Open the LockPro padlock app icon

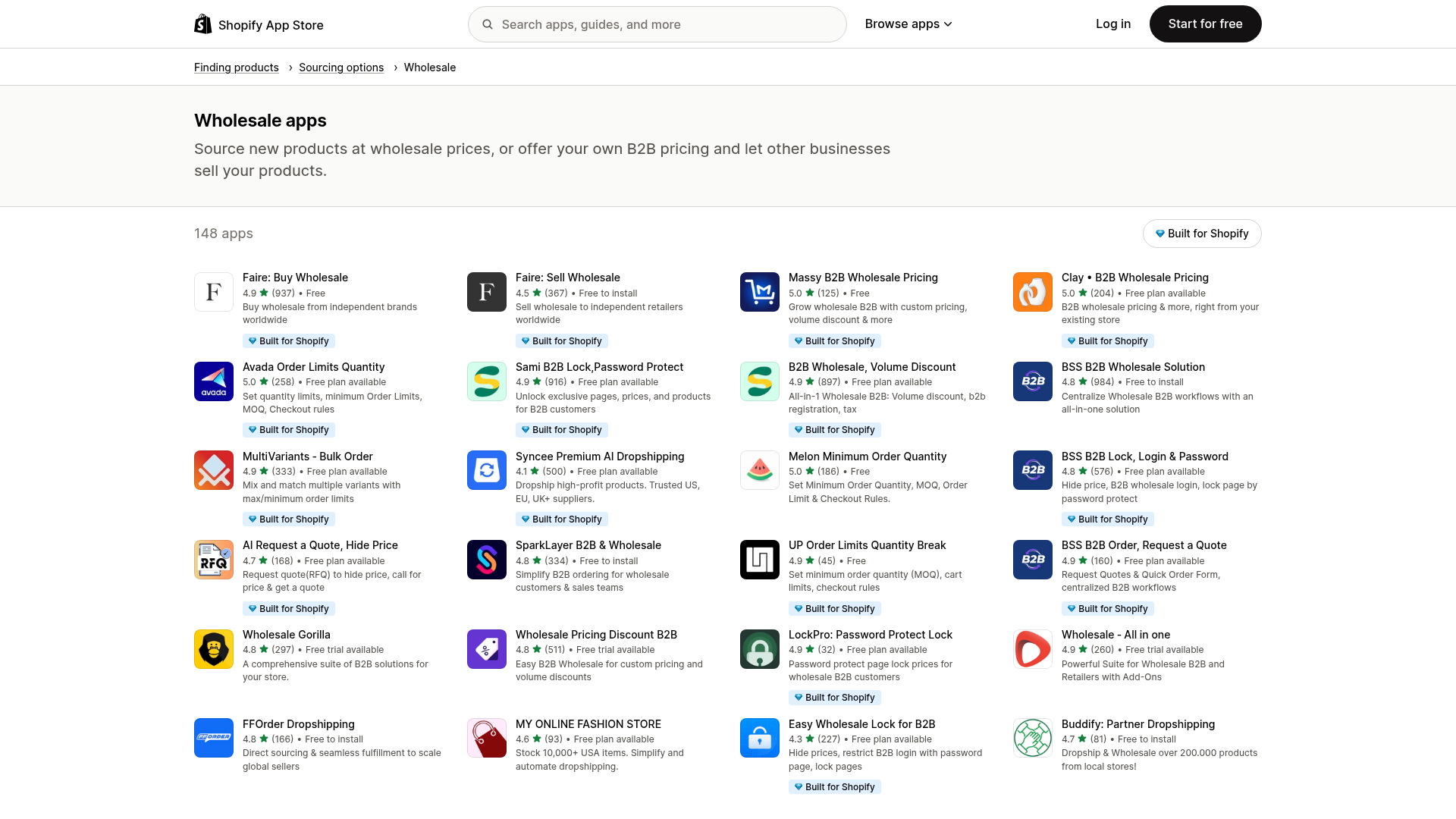coord(760,649)
